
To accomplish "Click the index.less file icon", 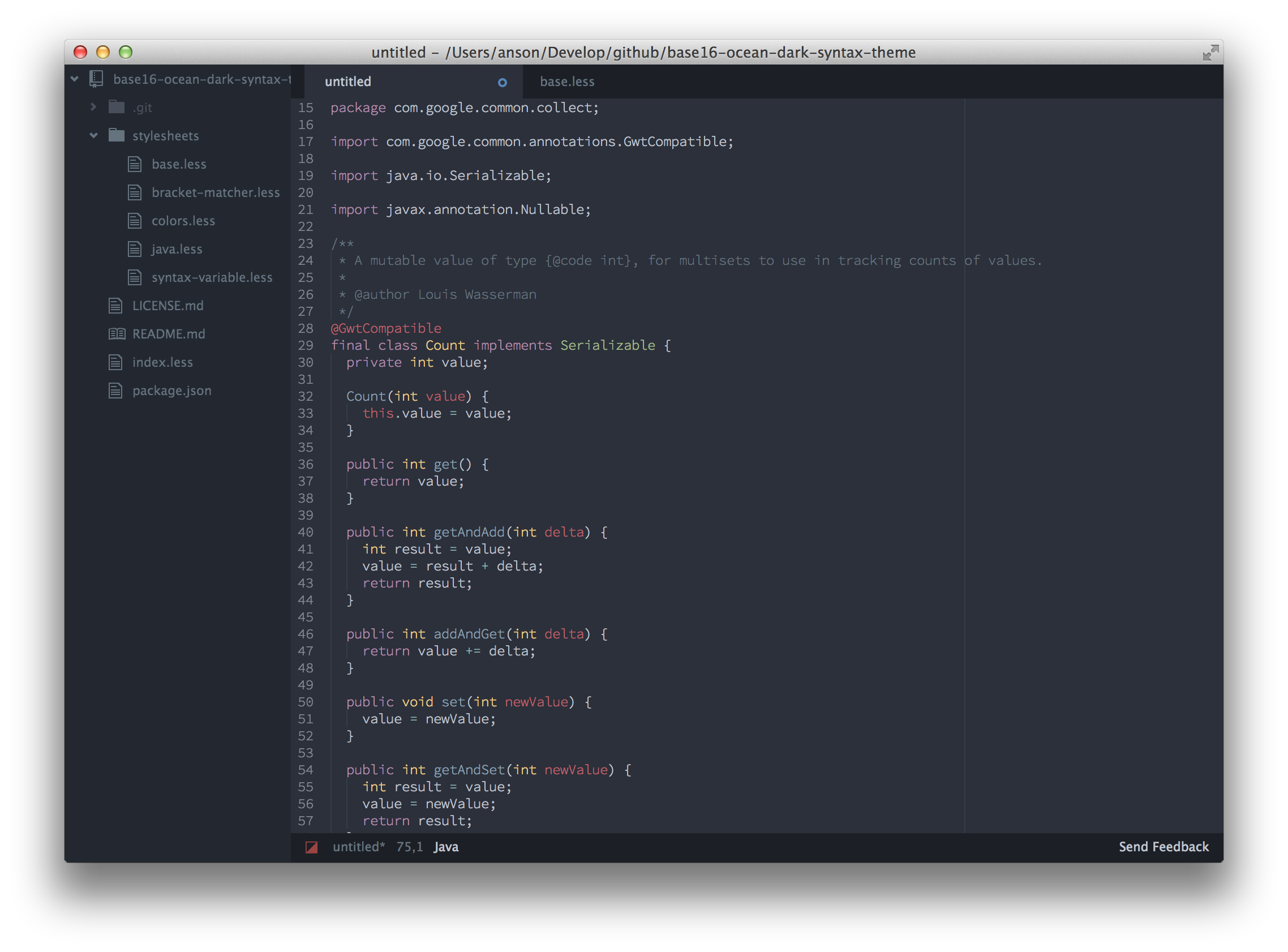I will (116, 362).
